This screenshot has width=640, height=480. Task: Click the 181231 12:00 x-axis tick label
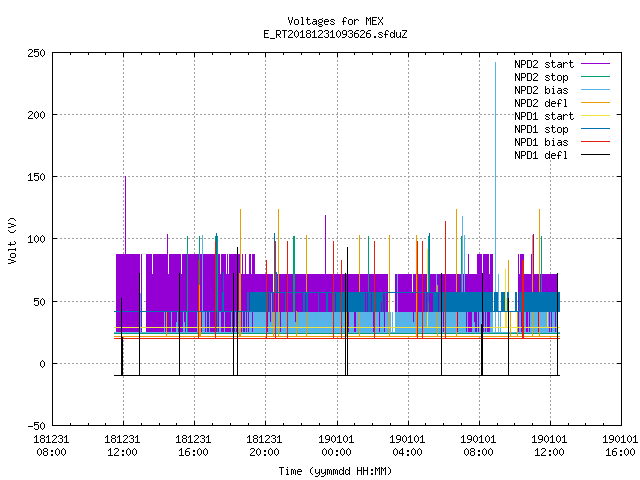coord(122,446)
